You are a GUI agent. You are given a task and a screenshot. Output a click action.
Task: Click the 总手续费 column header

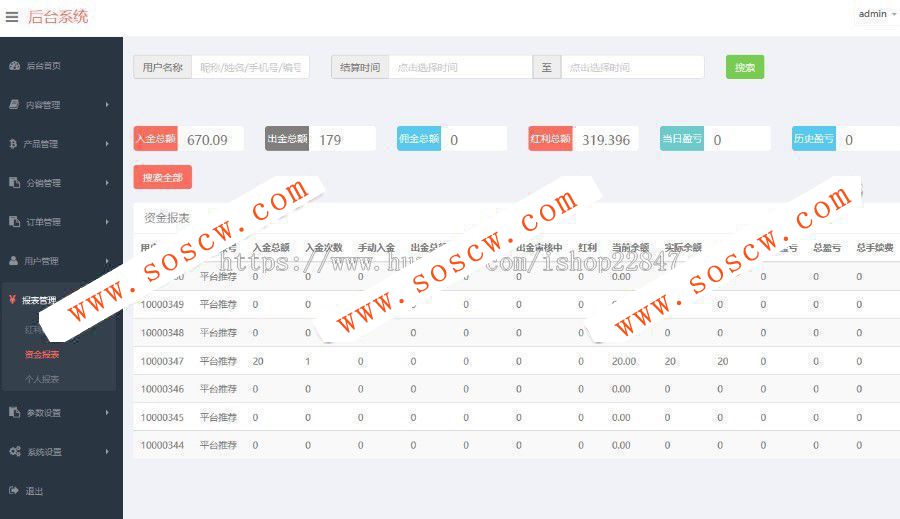[875, 247]
